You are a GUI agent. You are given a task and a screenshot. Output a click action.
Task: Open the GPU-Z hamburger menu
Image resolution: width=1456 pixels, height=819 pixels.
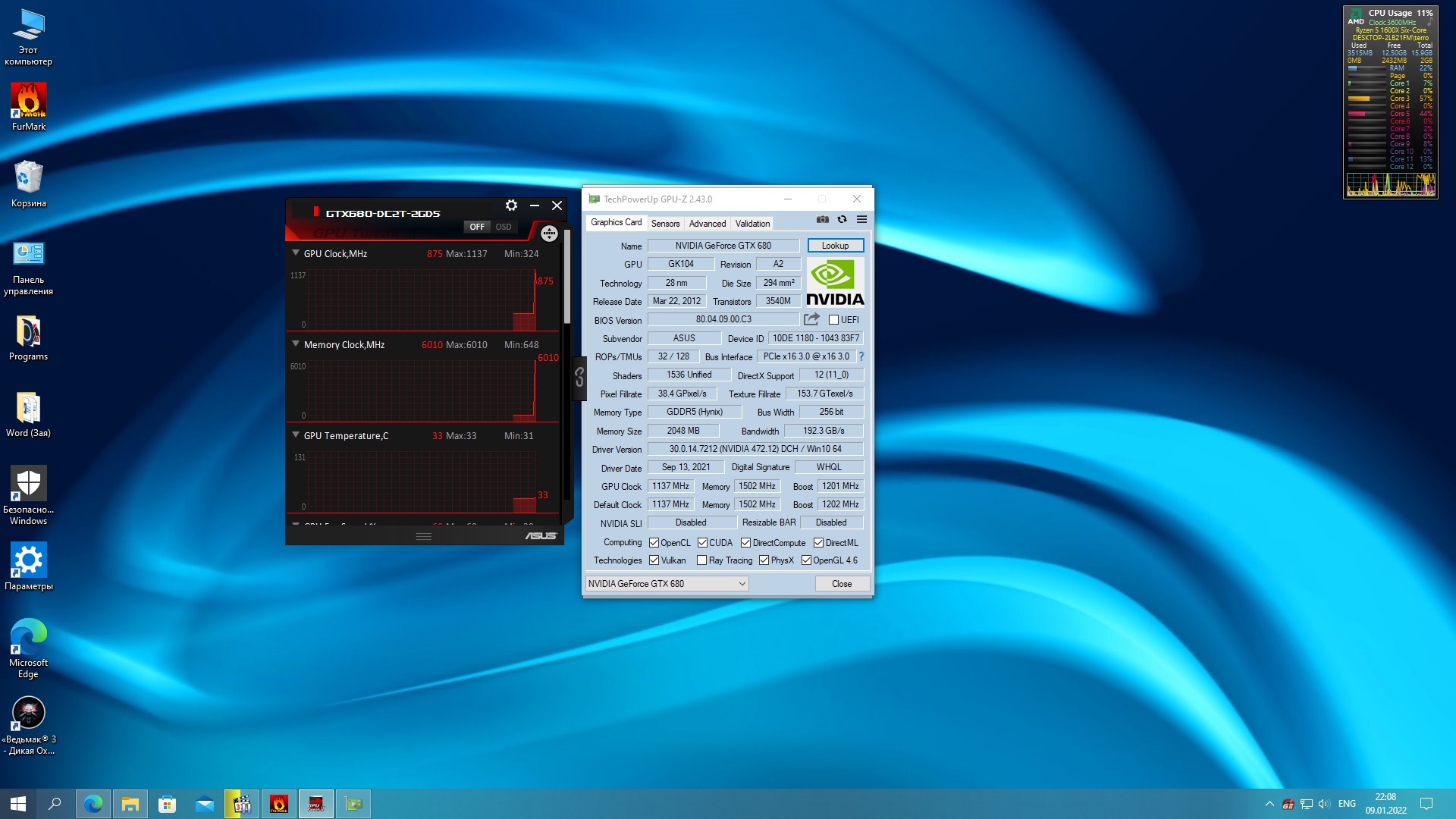(861, 219)
